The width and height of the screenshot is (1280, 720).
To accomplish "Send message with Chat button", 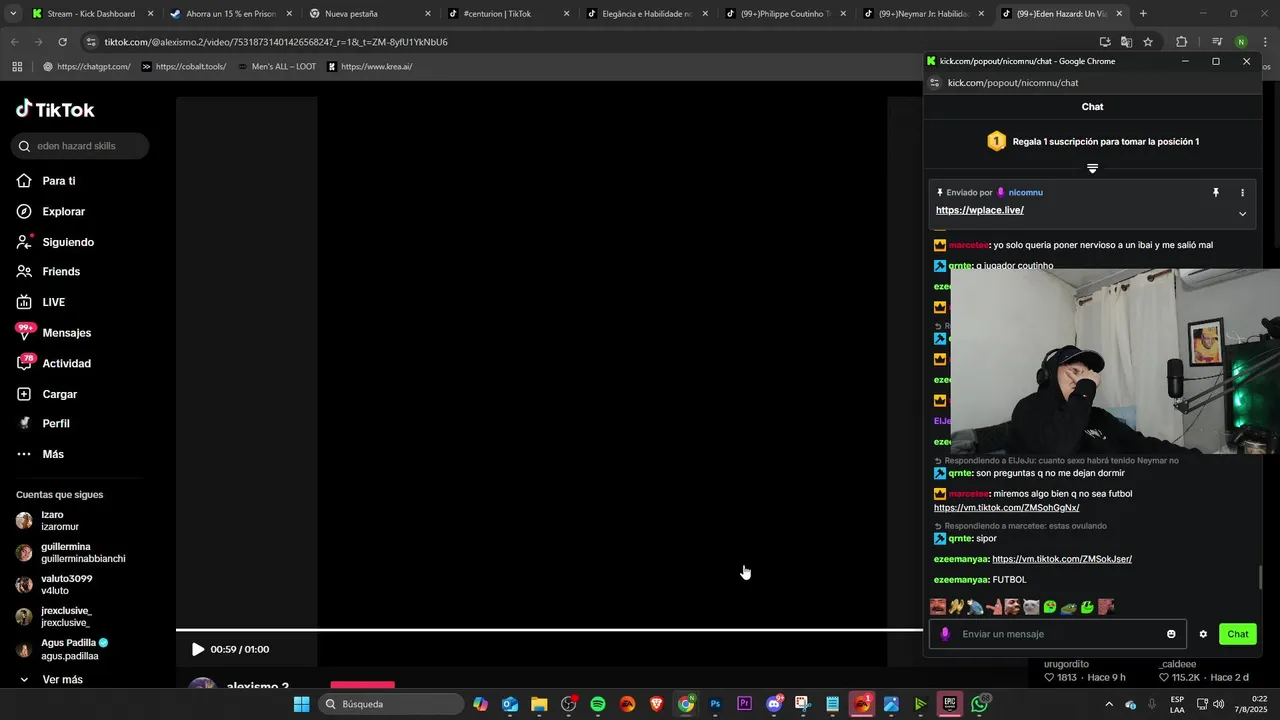I will click(1238, 634).
